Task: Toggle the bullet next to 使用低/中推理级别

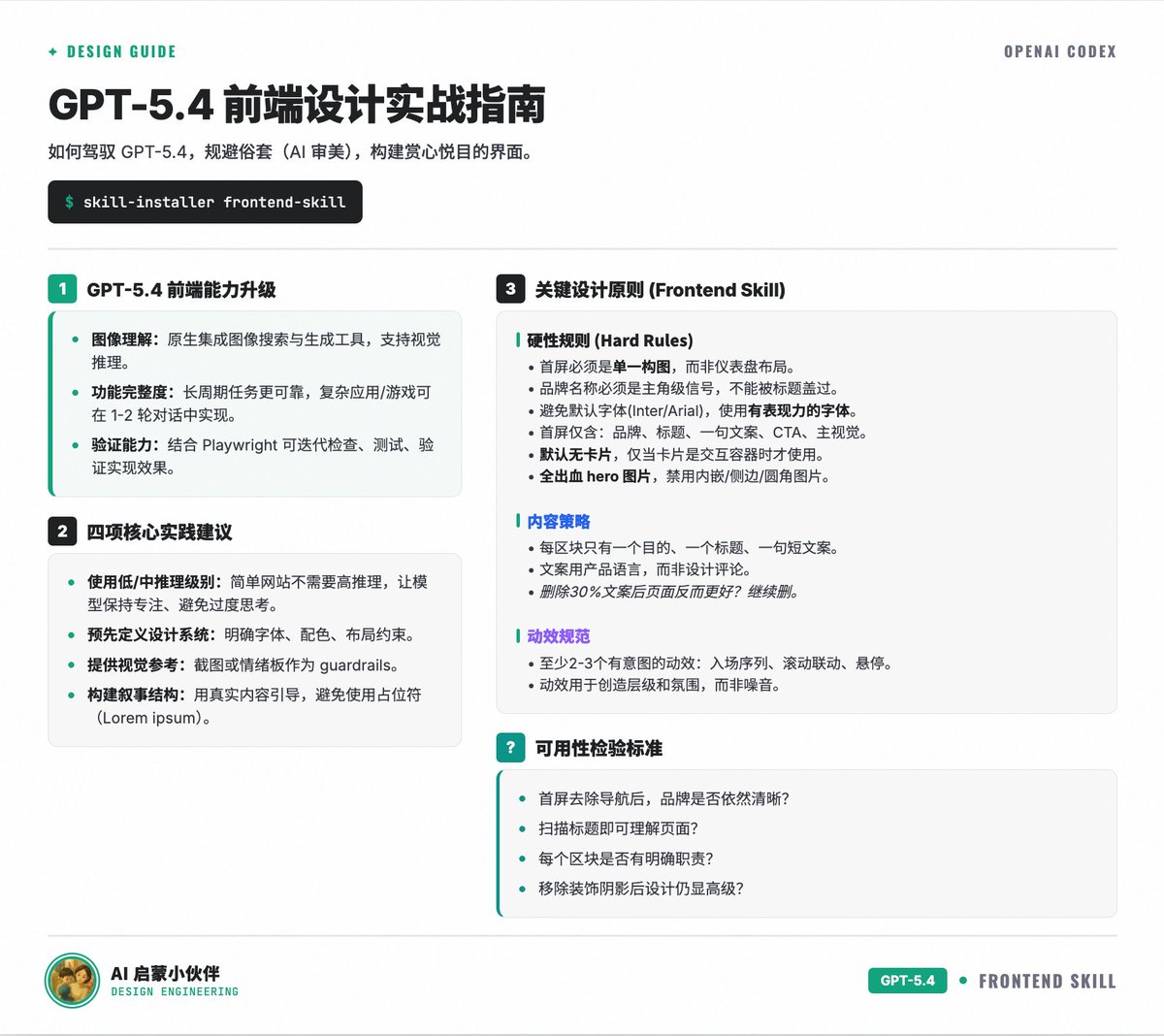Action: pos(70,582)
